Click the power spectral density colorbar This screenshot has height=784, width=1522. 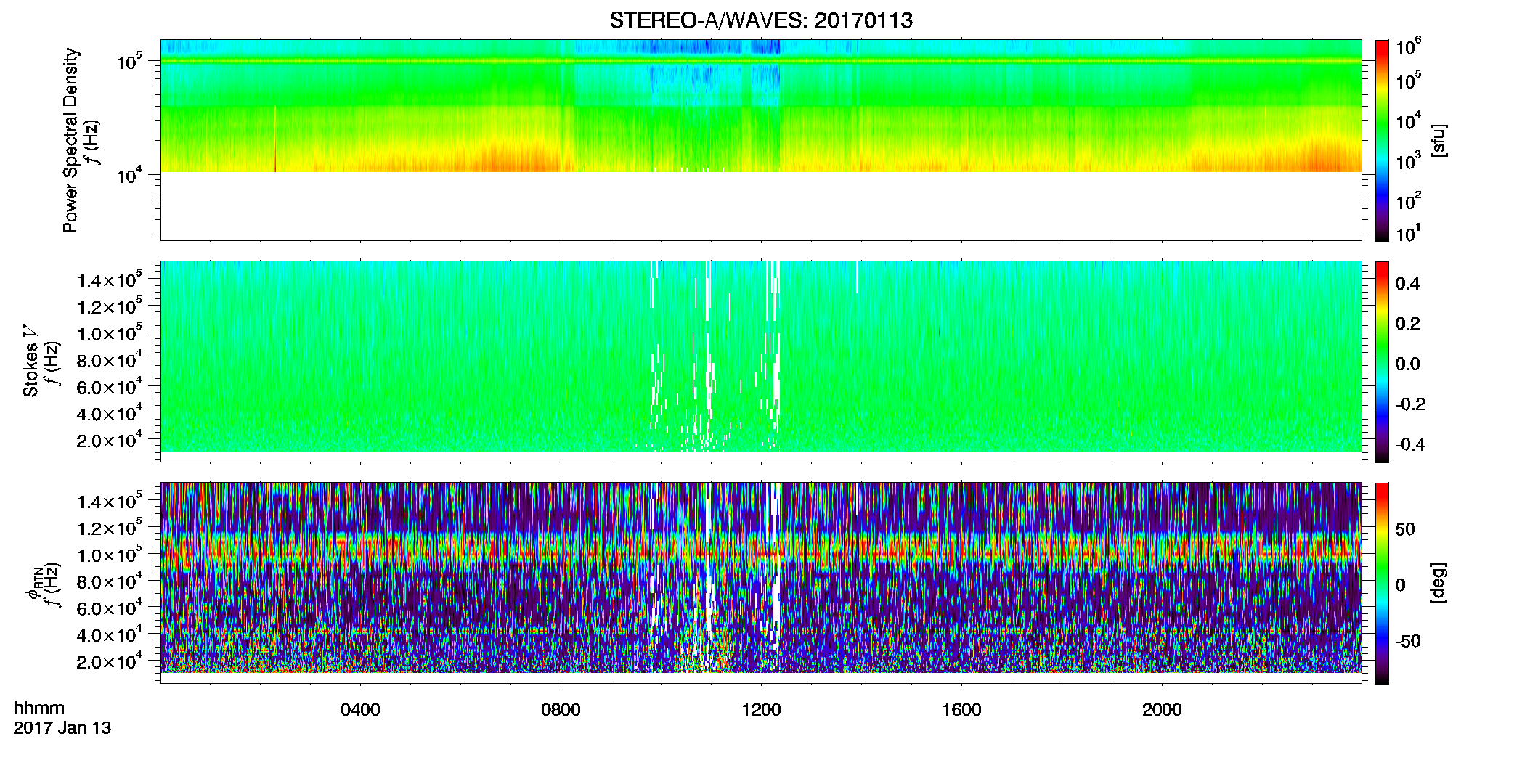tap(1382, 140)
